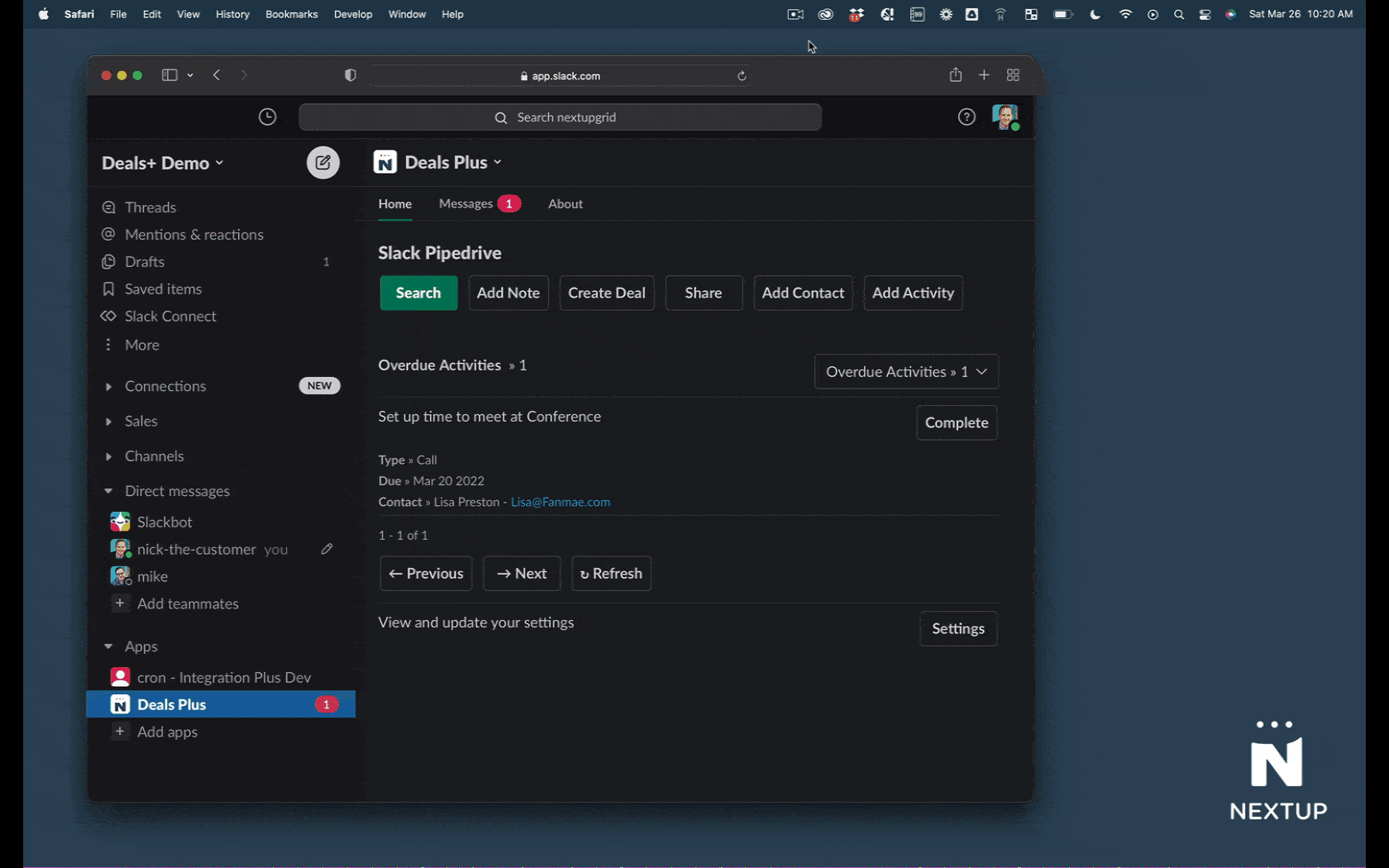1389x868 pixels.
Task: Click the Safari privacy shield icon
Action: pos(351,75)
